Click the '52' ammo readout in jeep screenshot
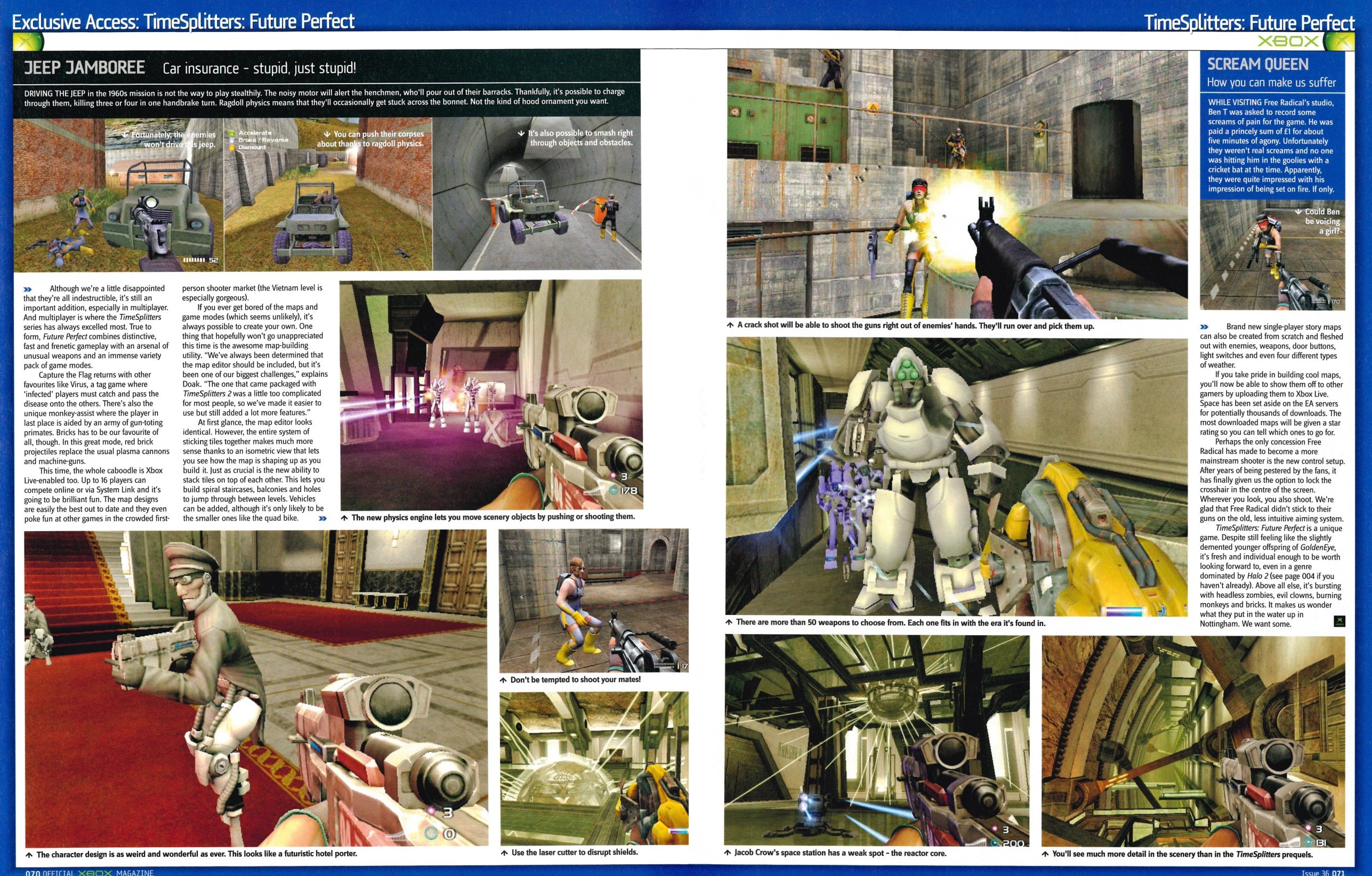The height and width of the screenshot is (876, 1372). click(213, 260)
